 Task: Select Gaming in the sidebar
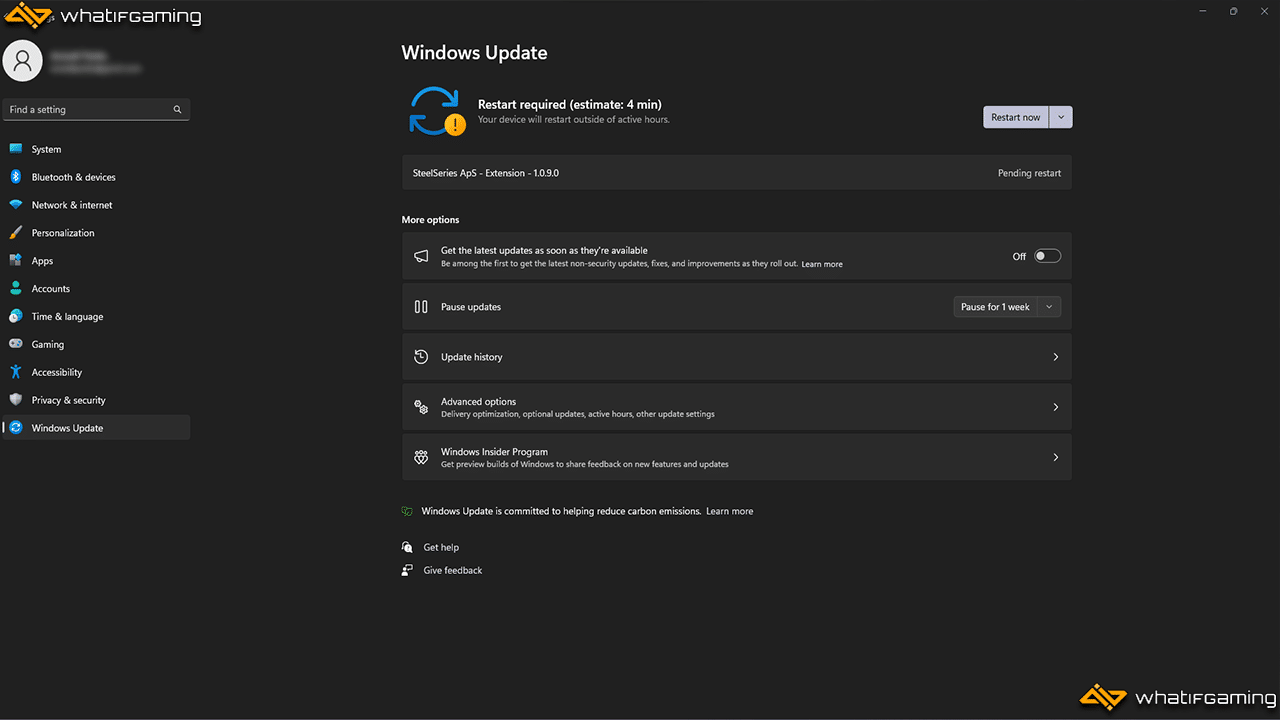[x=96, y=344]
